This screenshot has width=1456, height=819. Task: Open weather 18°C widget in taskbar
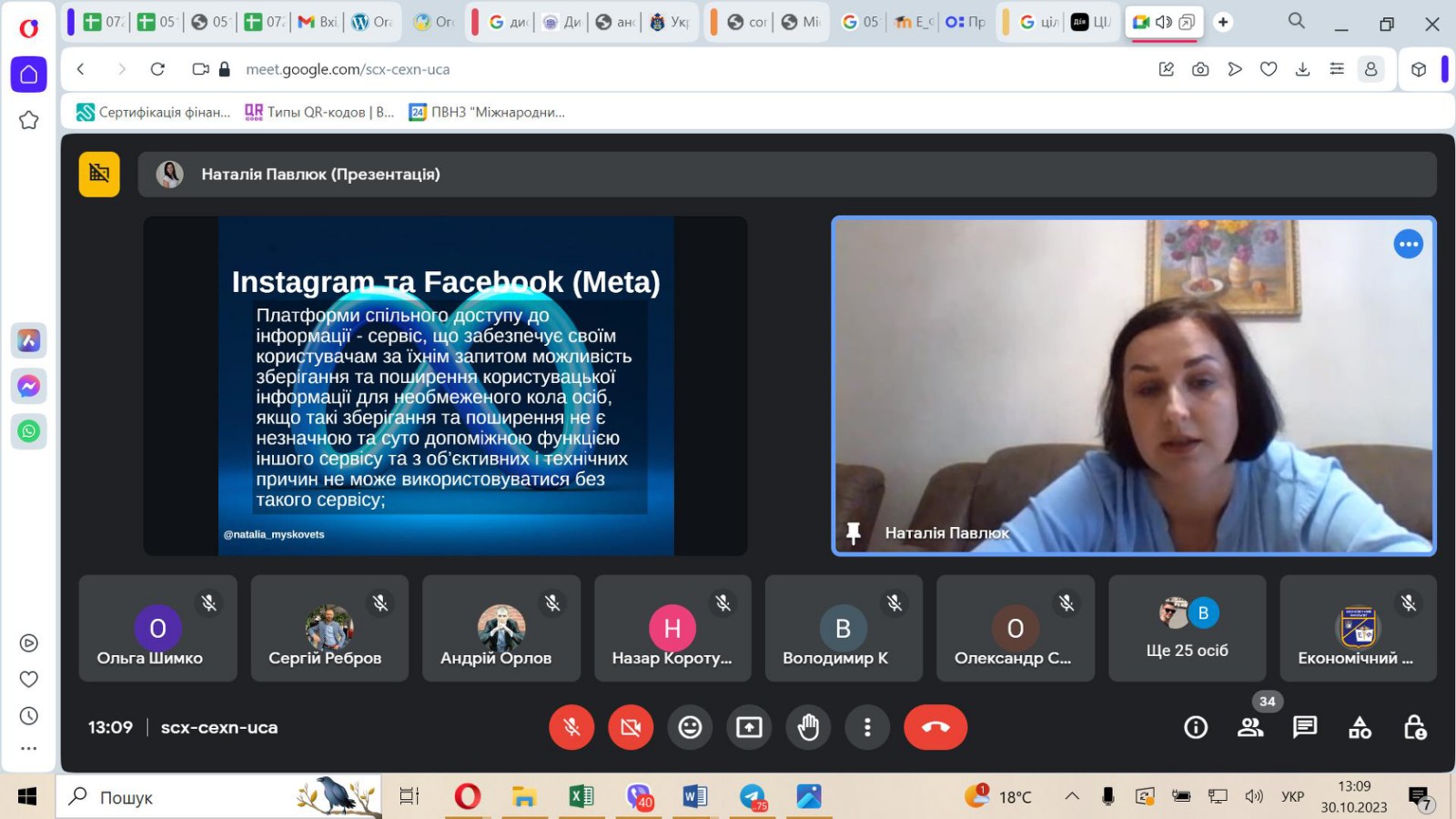point(998,797)
